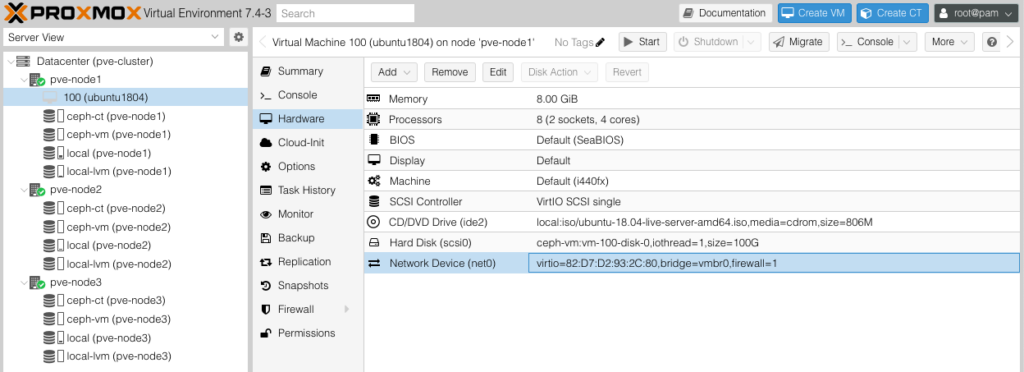Click the top Search field

click(x=345, y=13)
